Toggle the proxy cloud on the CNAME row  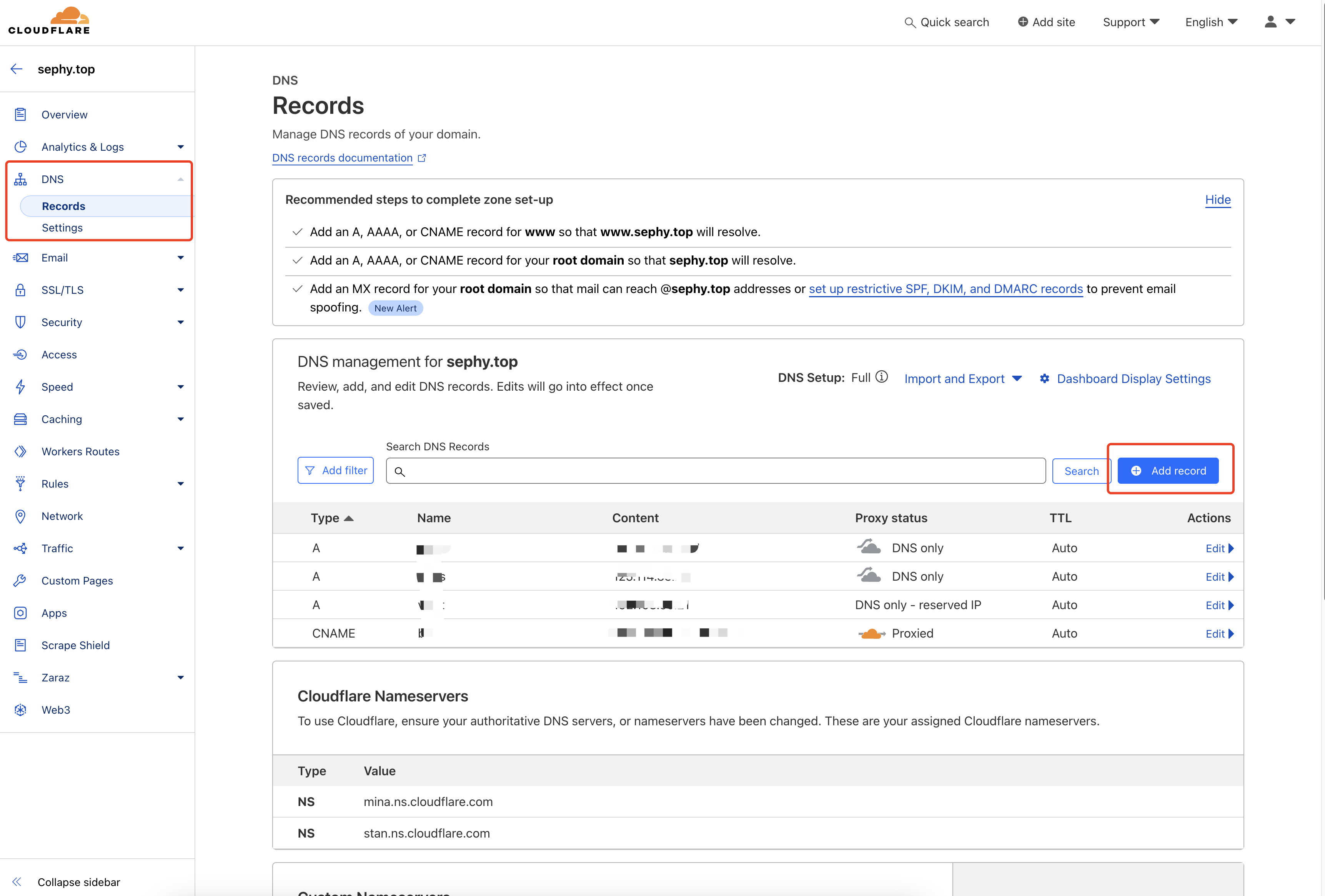[872, 634]
